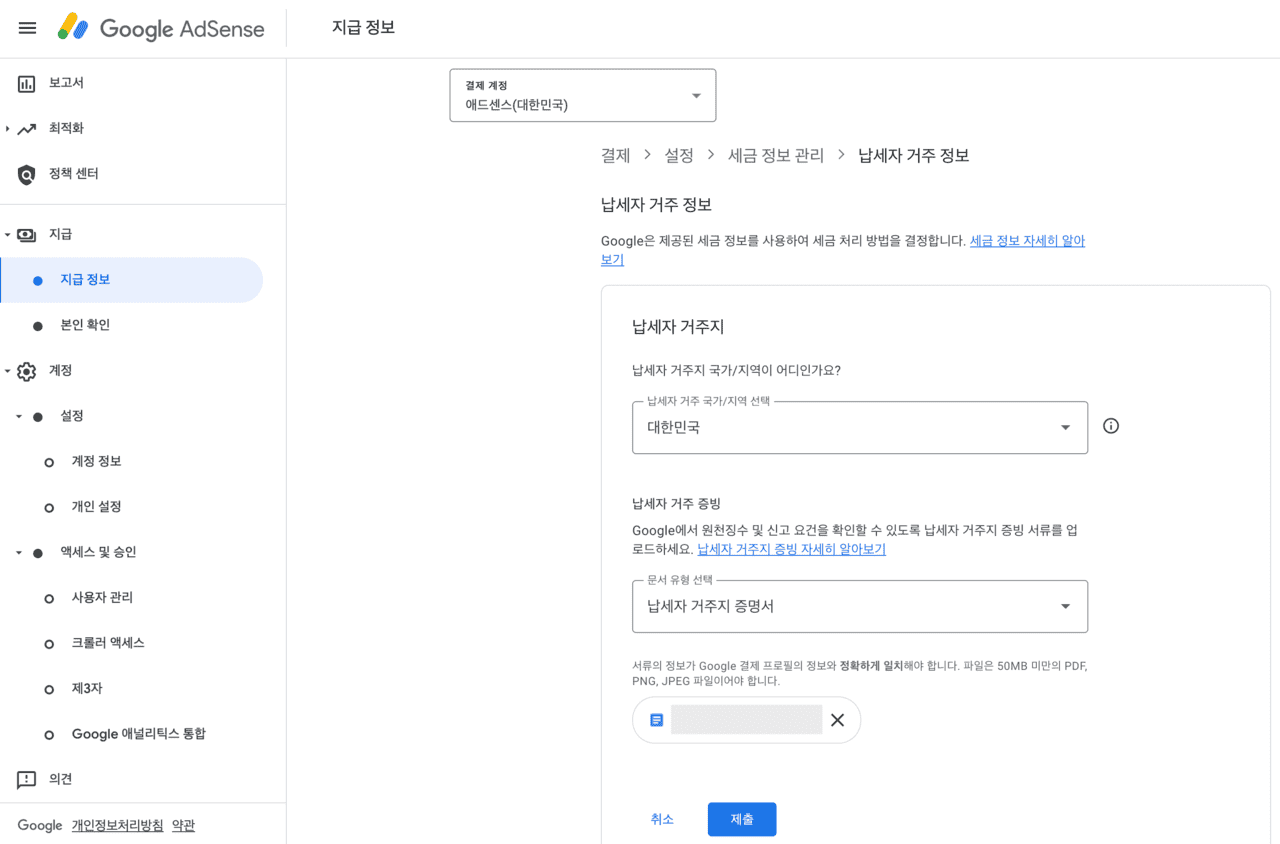Remove uploaded file using the X icon
This screenshot has width=1280, height=844.
(x=837, y=719)
